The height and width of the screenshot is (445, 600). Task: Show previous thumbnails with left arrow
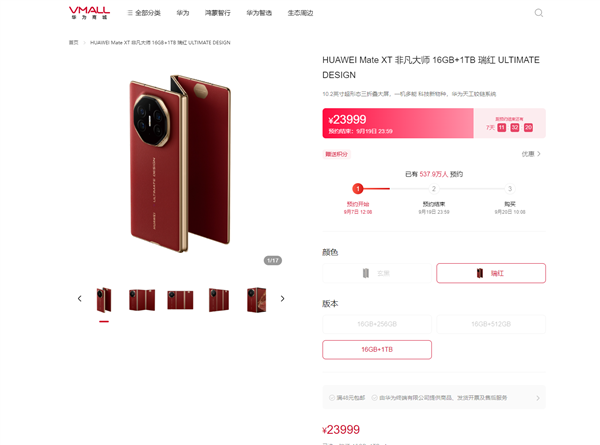80,298
